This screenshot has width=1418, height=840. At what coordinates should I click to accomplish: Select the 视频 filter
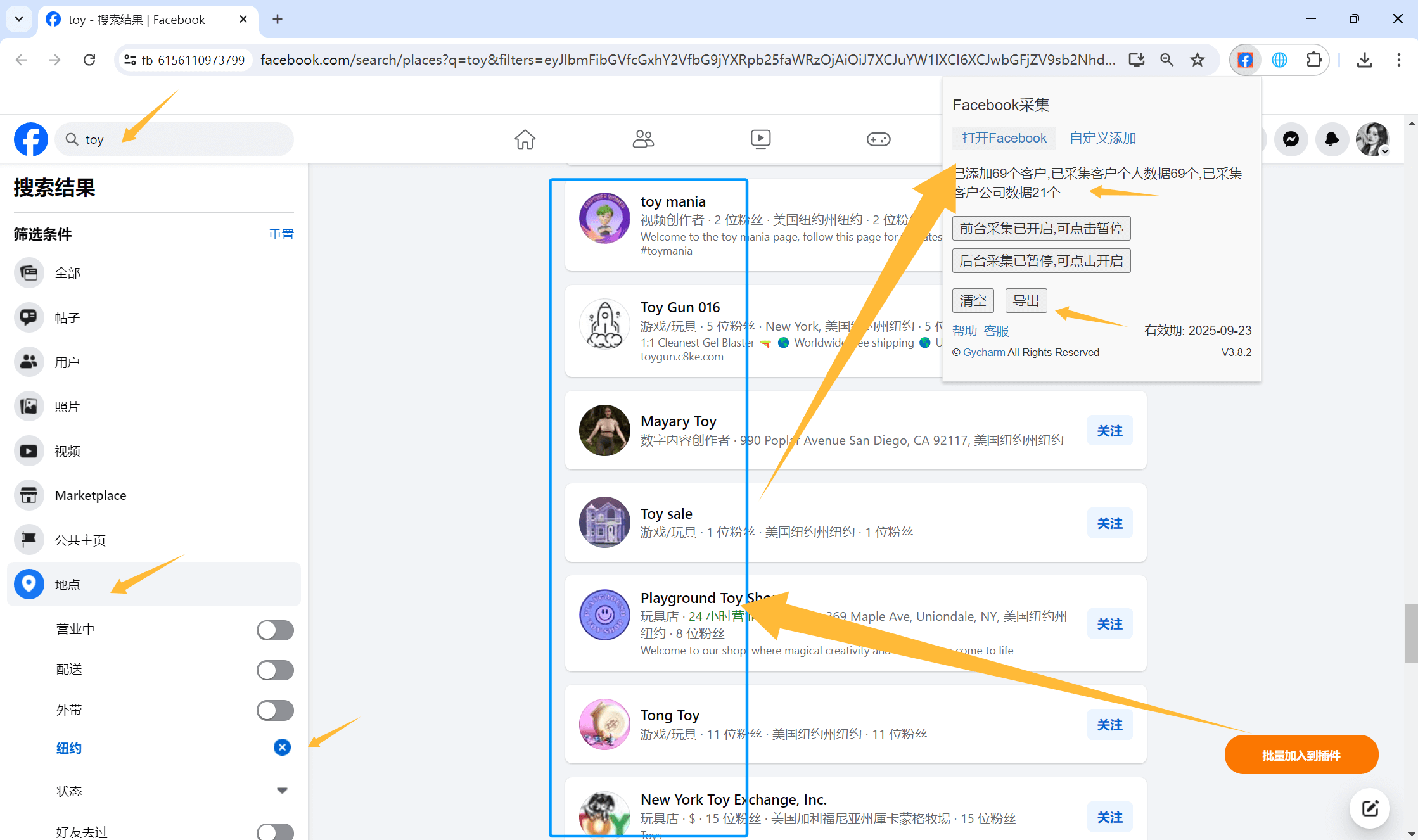(153, 451)
